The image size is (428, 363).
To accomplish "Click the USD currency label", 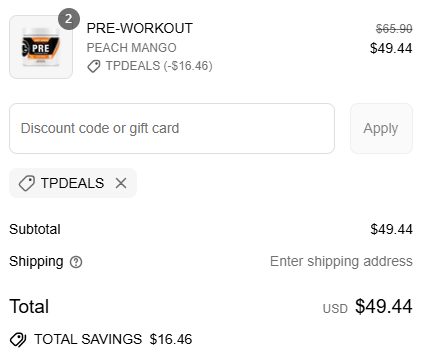I will click(x=335, y=309).
